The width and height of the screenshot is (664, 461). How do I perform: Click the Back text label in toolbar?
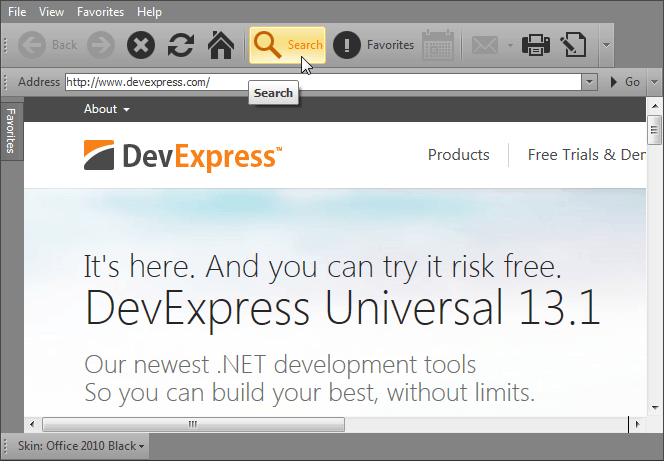point(64,45)
